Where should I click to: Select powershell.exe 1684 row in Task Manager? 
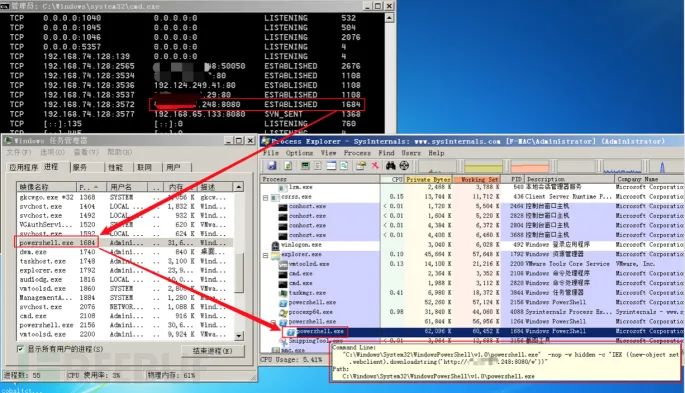pyautogui.click(x=125, y=242)
